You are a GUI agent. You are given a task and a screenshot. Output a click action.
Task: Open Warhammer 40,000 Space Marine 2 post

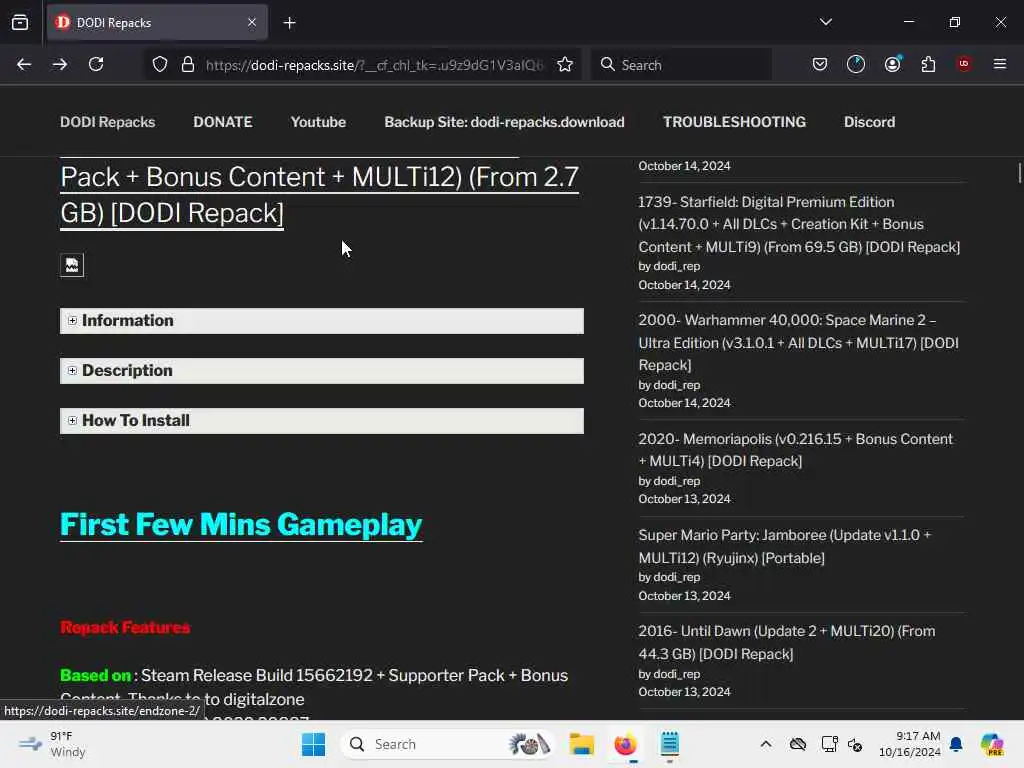coord(798,342)
